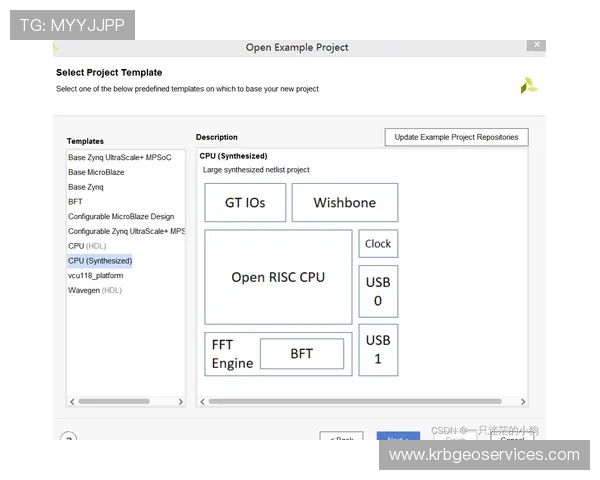Pick the CPU (HDL) template

coord(86,246)
